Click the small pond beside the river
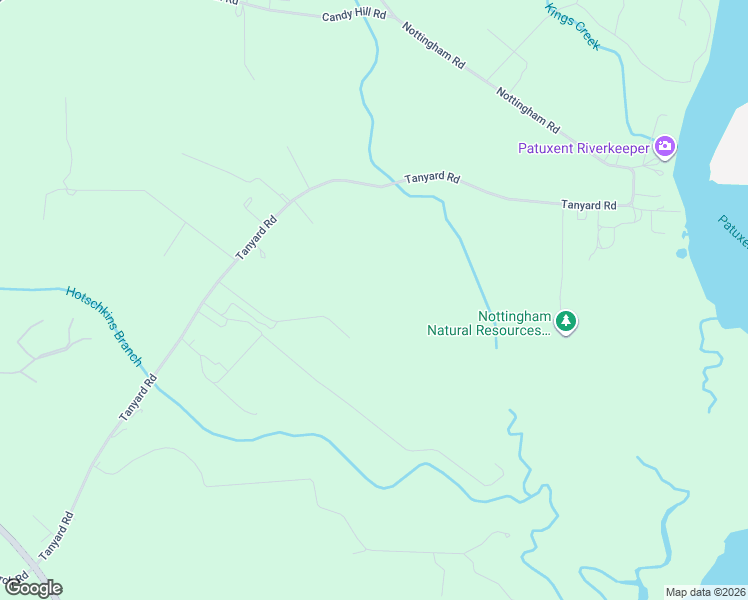 682,253
